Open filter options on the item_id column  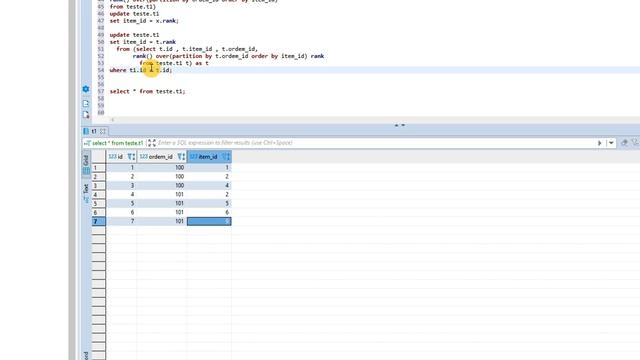point(226,157)
